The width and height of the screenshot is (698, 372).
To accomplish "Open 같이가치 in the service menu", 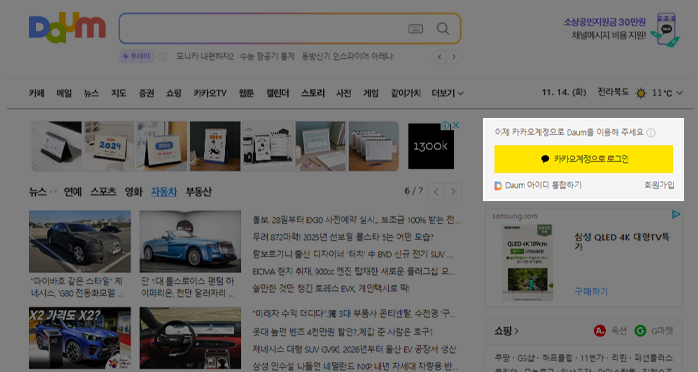I will (406, 93).
